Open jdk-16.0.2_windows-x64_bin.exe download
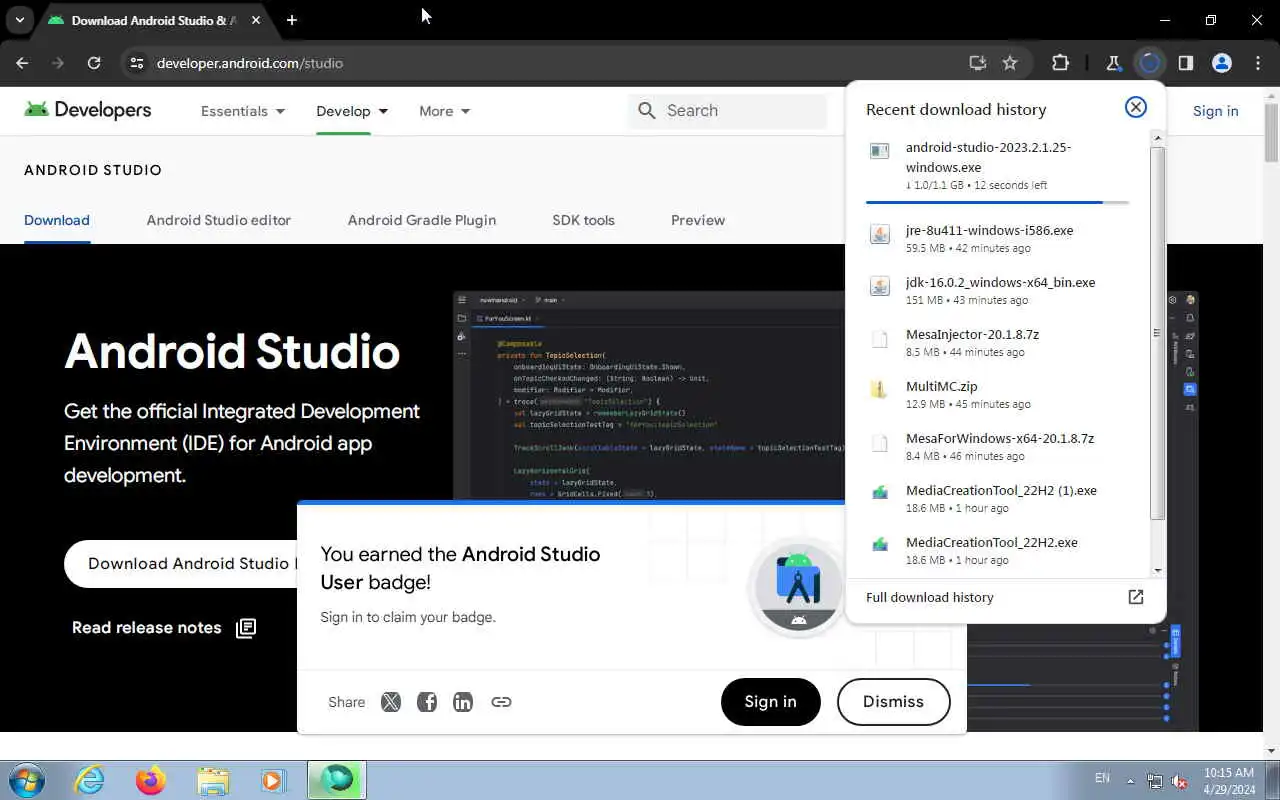 (x=998, y=290)
